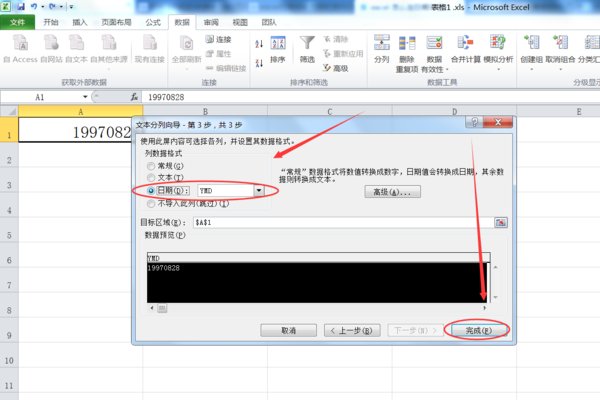Viewport: 600px width, 400px height.
Task: Click Text to Columns (分列) icon
Action: (382, 48)
